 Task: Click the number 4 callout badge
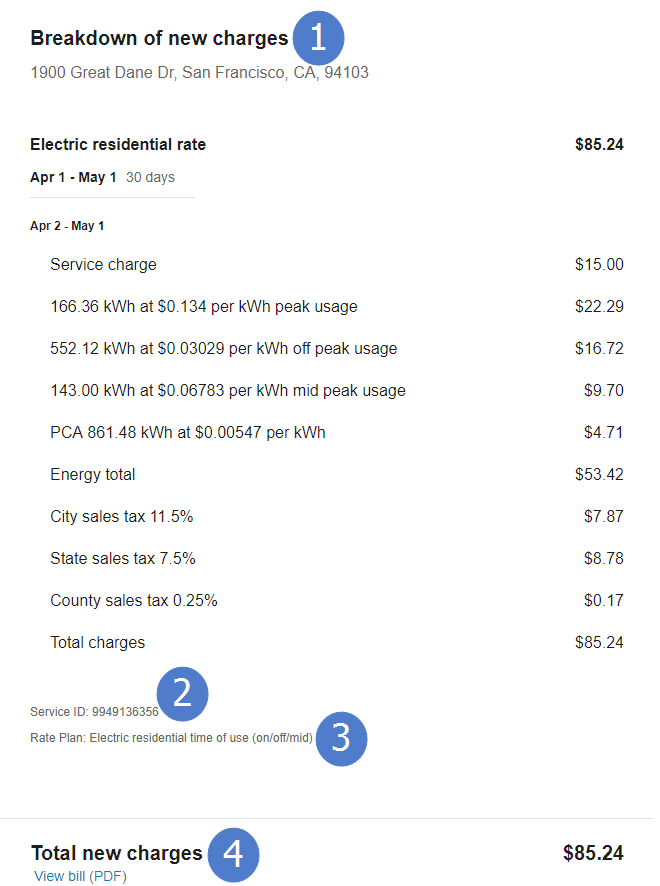point(232,855)
